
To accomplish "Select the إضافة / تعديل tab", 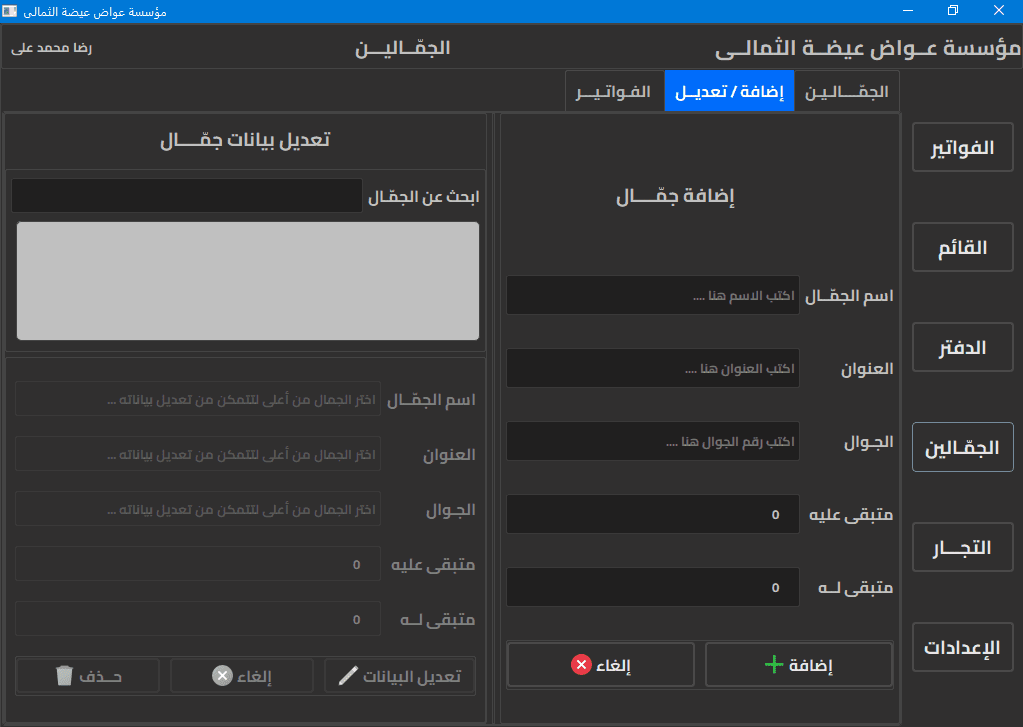I will pyautogui.click(x=729, y=91).
